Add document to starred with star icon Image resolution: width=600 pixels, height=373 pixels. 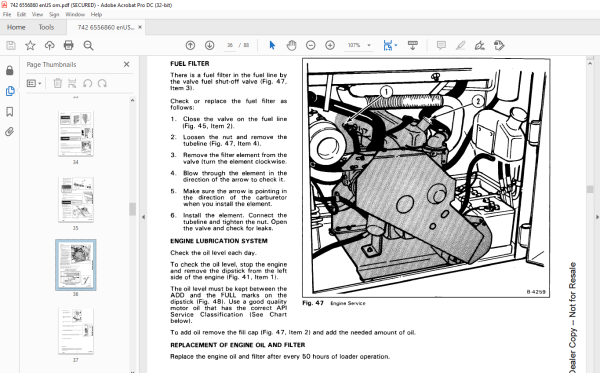point(30,46)
